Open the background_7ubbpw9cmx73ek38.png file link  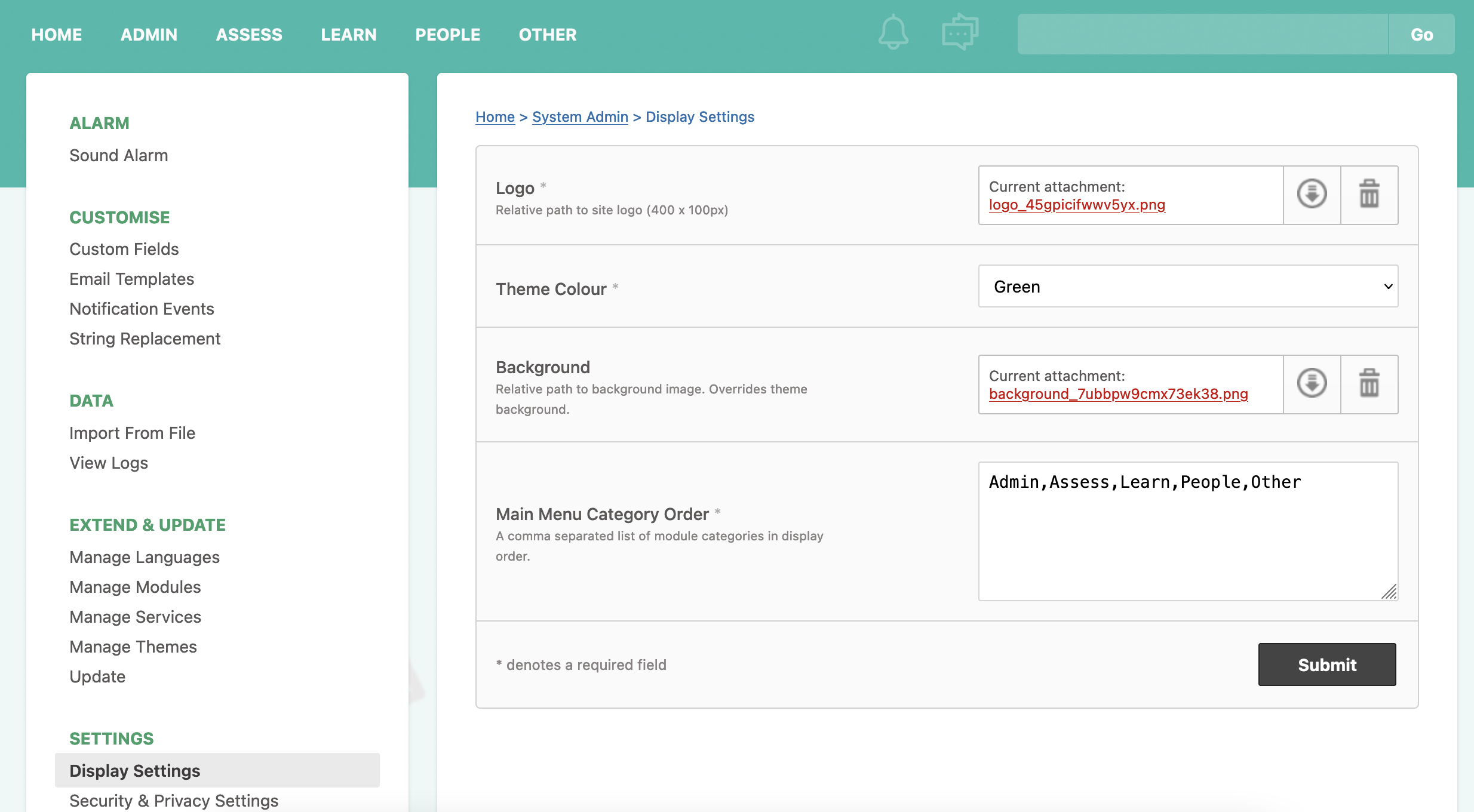tap(1118, 394)
